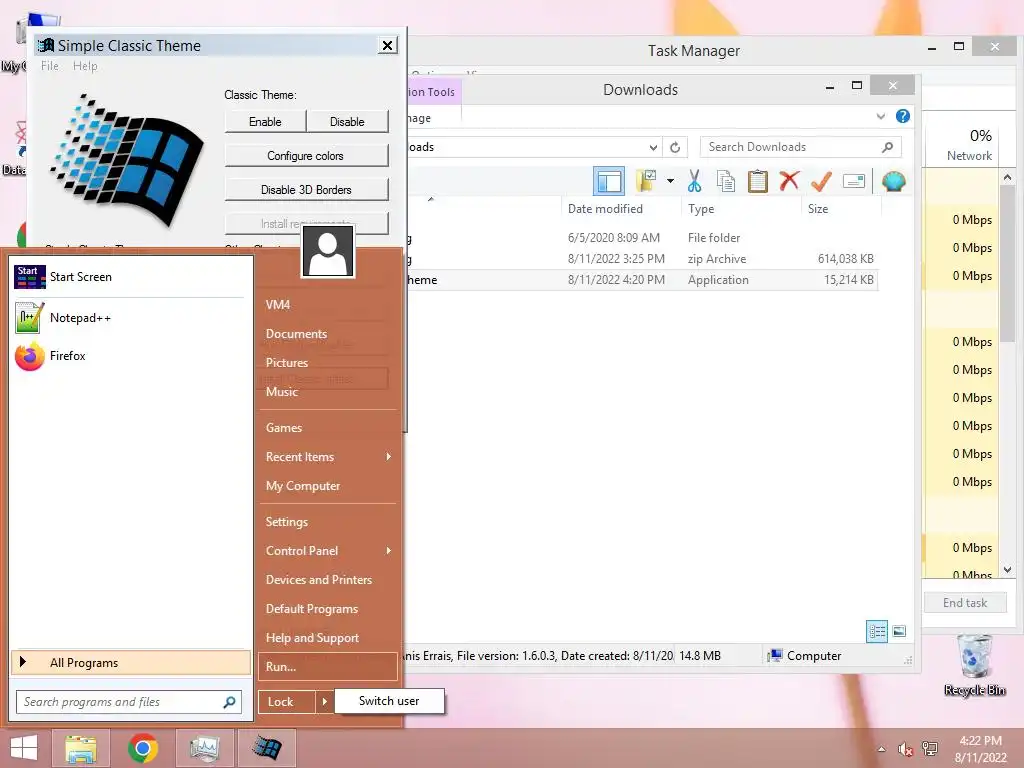1024x768 pixels.
Task: Open Google Chrome from the taskbar
Action: (x=142, y=748)
